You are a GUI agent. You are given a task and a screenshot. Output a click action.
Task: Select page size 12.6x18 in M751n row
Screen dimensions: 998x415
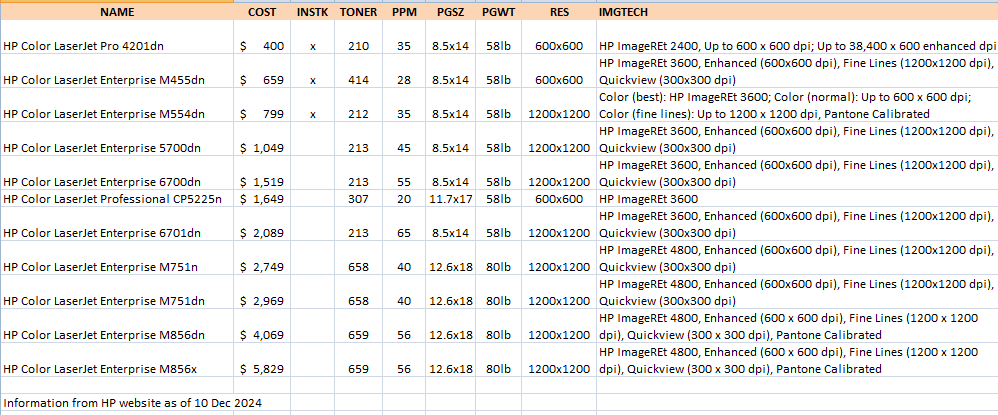coord(450,258)
